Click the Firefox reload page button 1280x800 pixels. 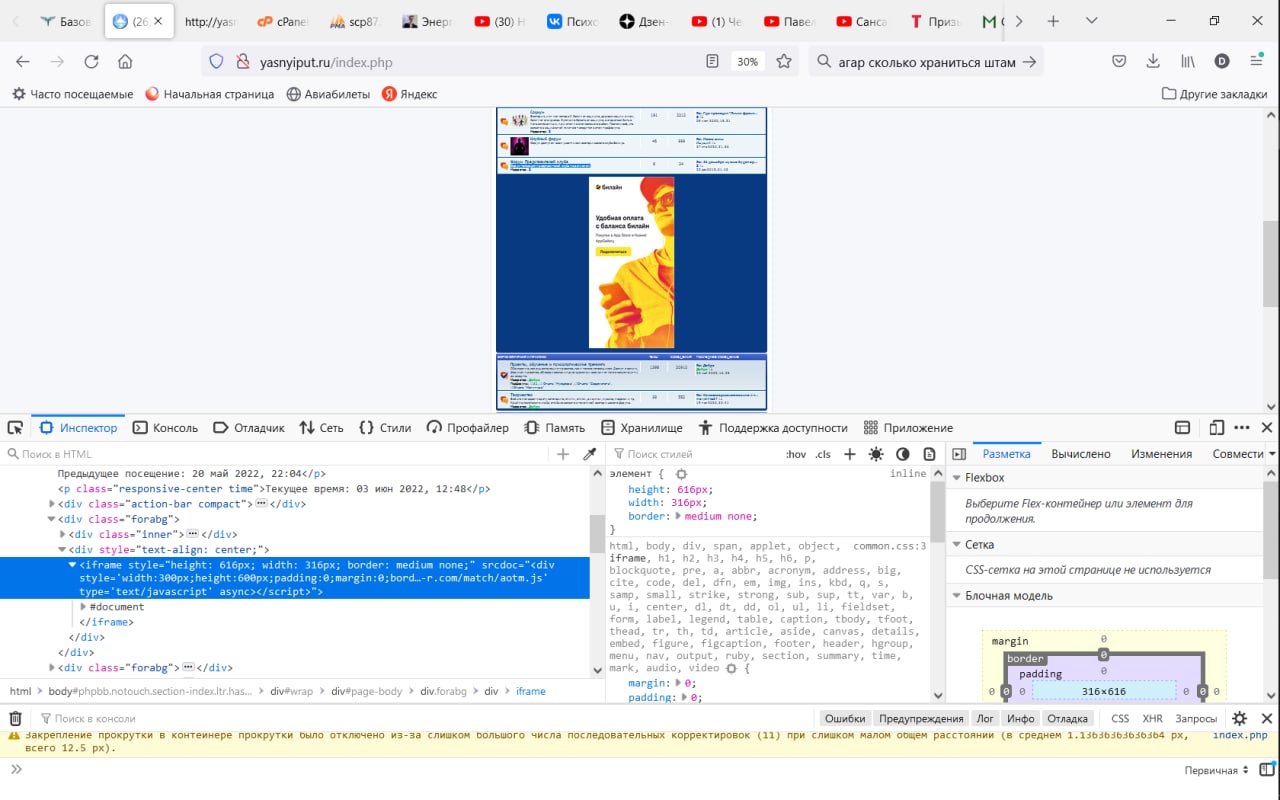(91, 62)
